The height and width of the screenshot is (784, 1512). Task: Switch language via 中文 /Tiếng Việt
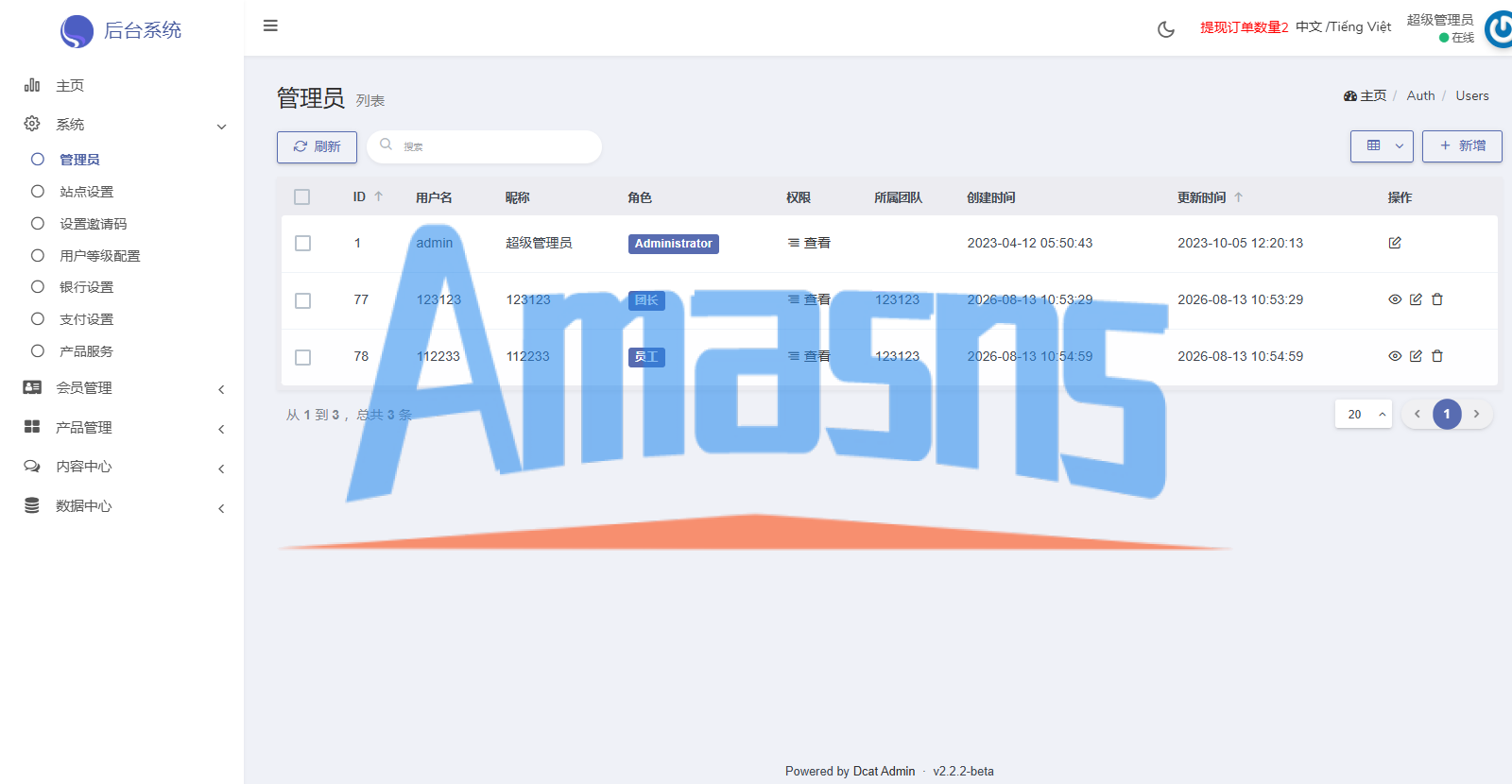1343,26
